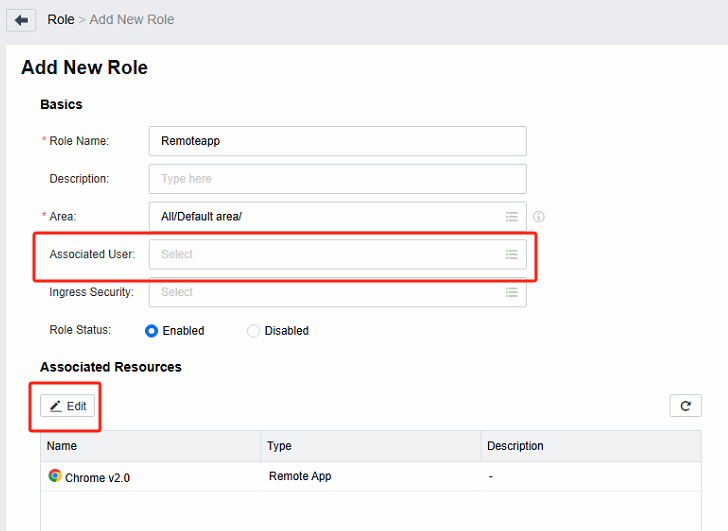Click the Type column header
728x531 pixels.
click(x=280, y=446)
